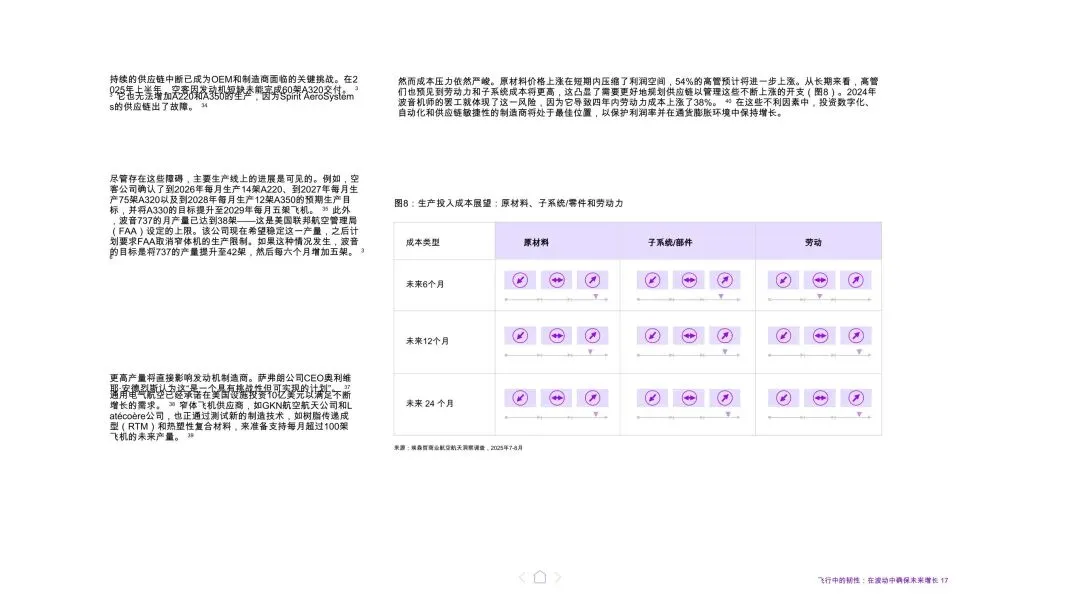
Task: Click the 子系统/部件 column header
Action: click(669, 243)
